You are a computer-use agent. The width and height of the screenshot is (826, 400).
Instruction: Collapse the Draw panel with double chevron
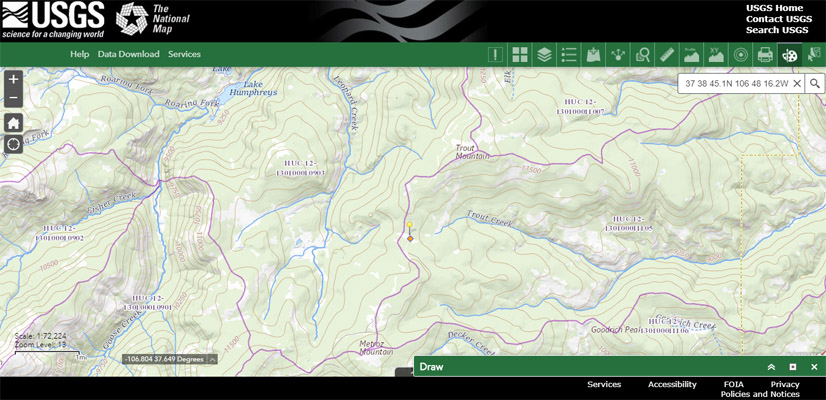pos(771,367)
